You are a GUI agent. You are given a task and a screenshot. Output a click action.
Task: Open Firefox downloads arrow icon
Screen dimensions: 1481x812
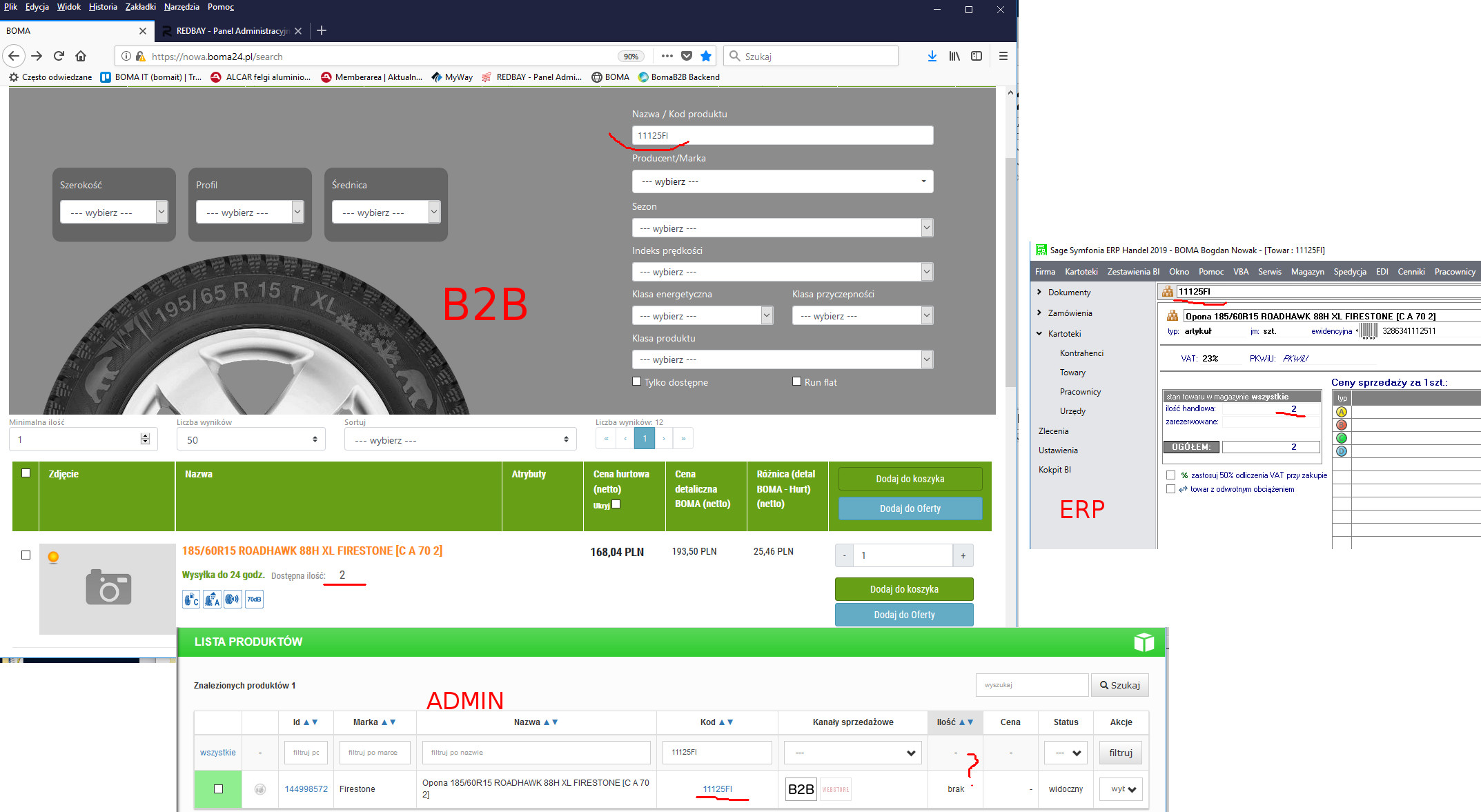pos(932,56)
